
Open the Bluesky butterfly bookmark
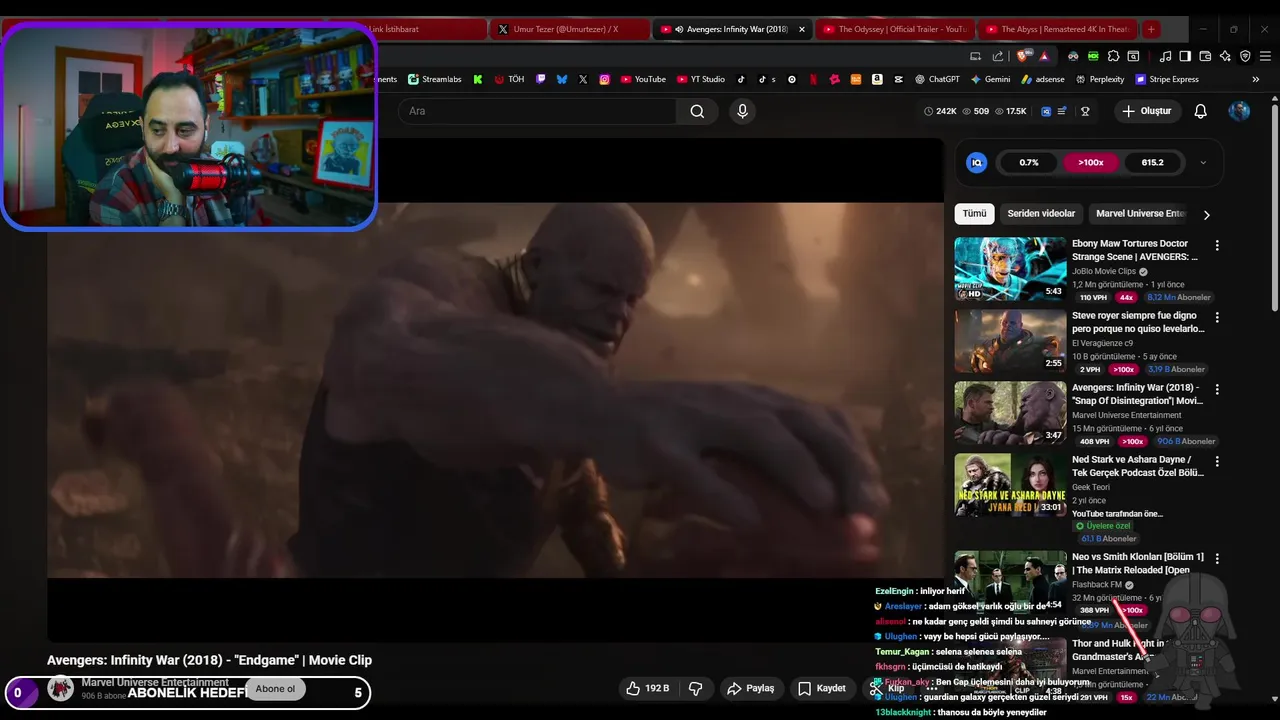click(562, 79)
